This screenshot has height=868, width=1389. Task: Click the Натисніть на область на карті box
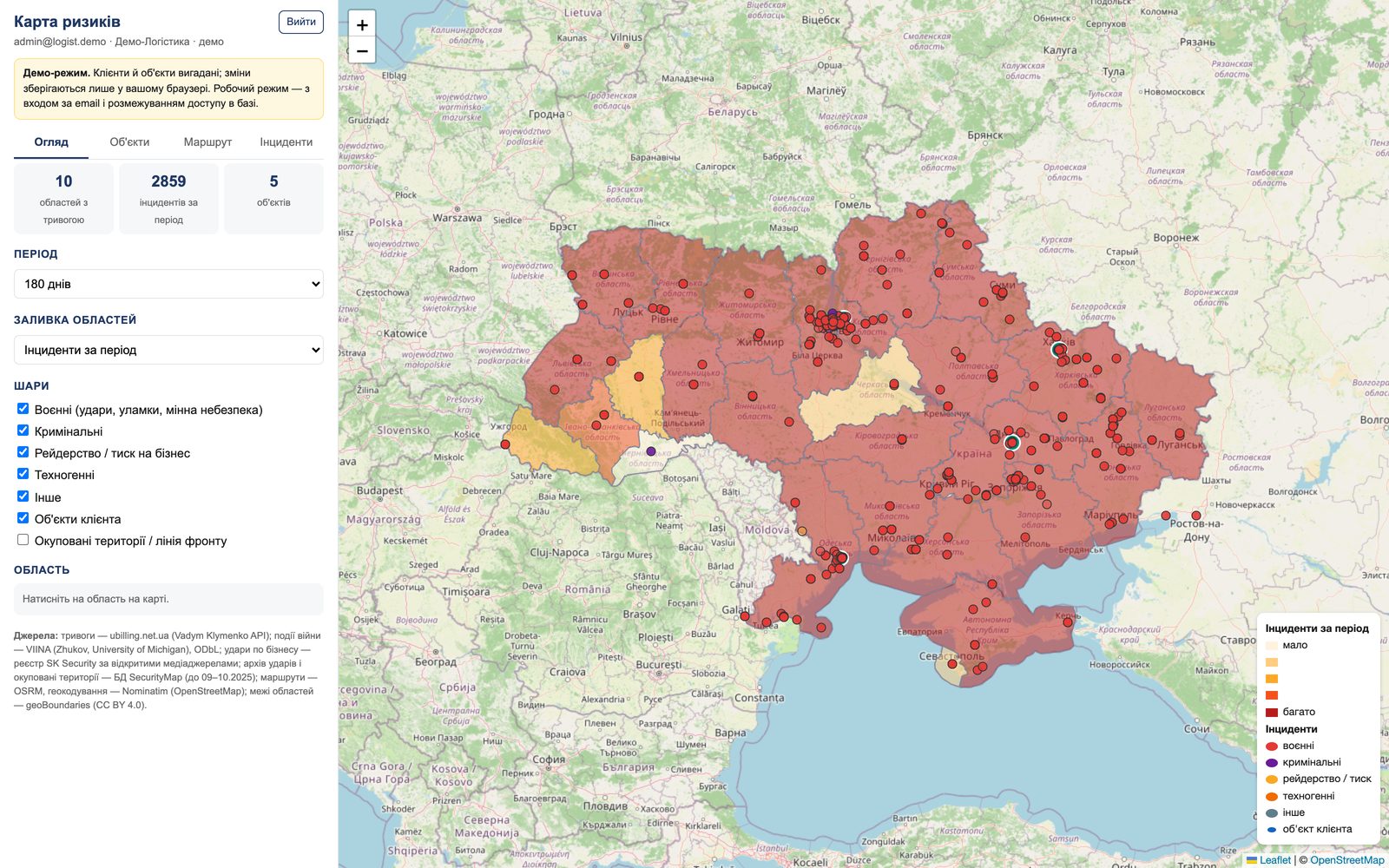coord(168,599)
